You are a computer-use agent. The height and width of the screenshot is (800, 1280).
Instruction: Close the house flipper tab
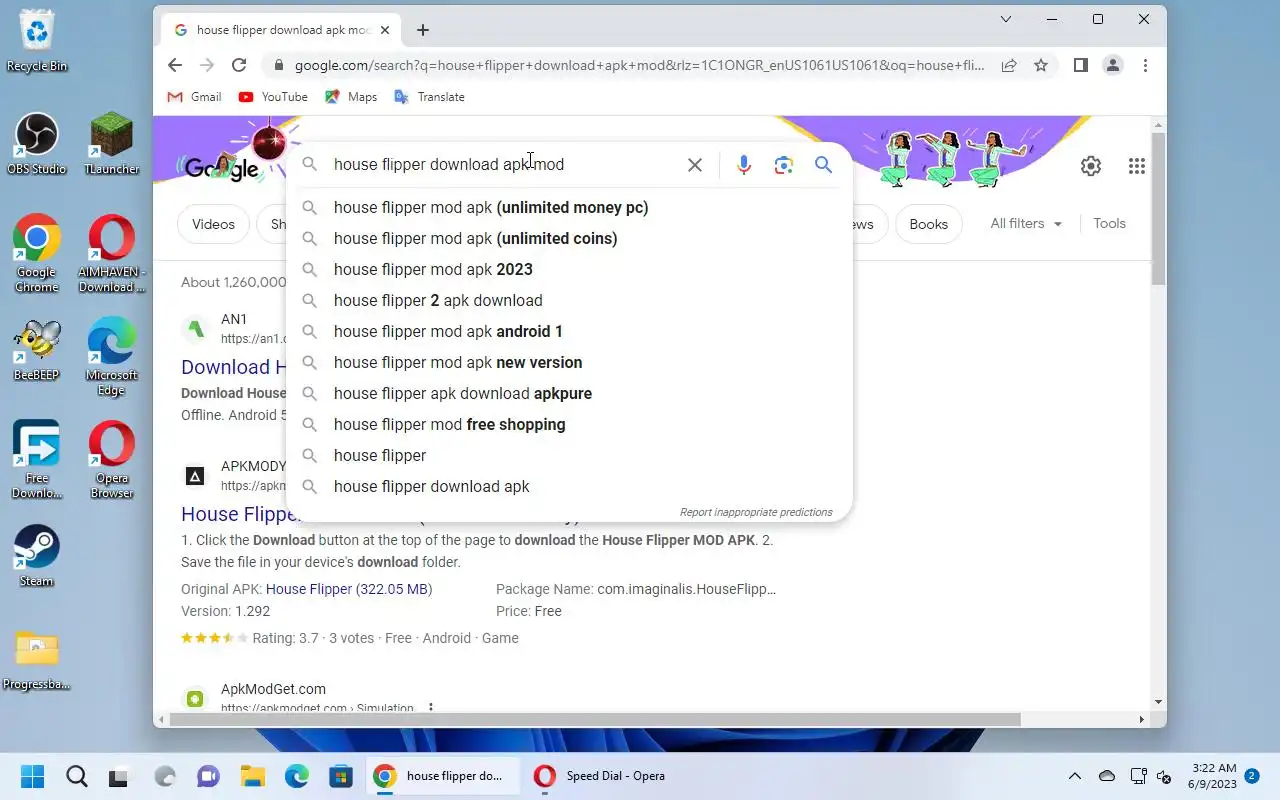coord(385,30)
